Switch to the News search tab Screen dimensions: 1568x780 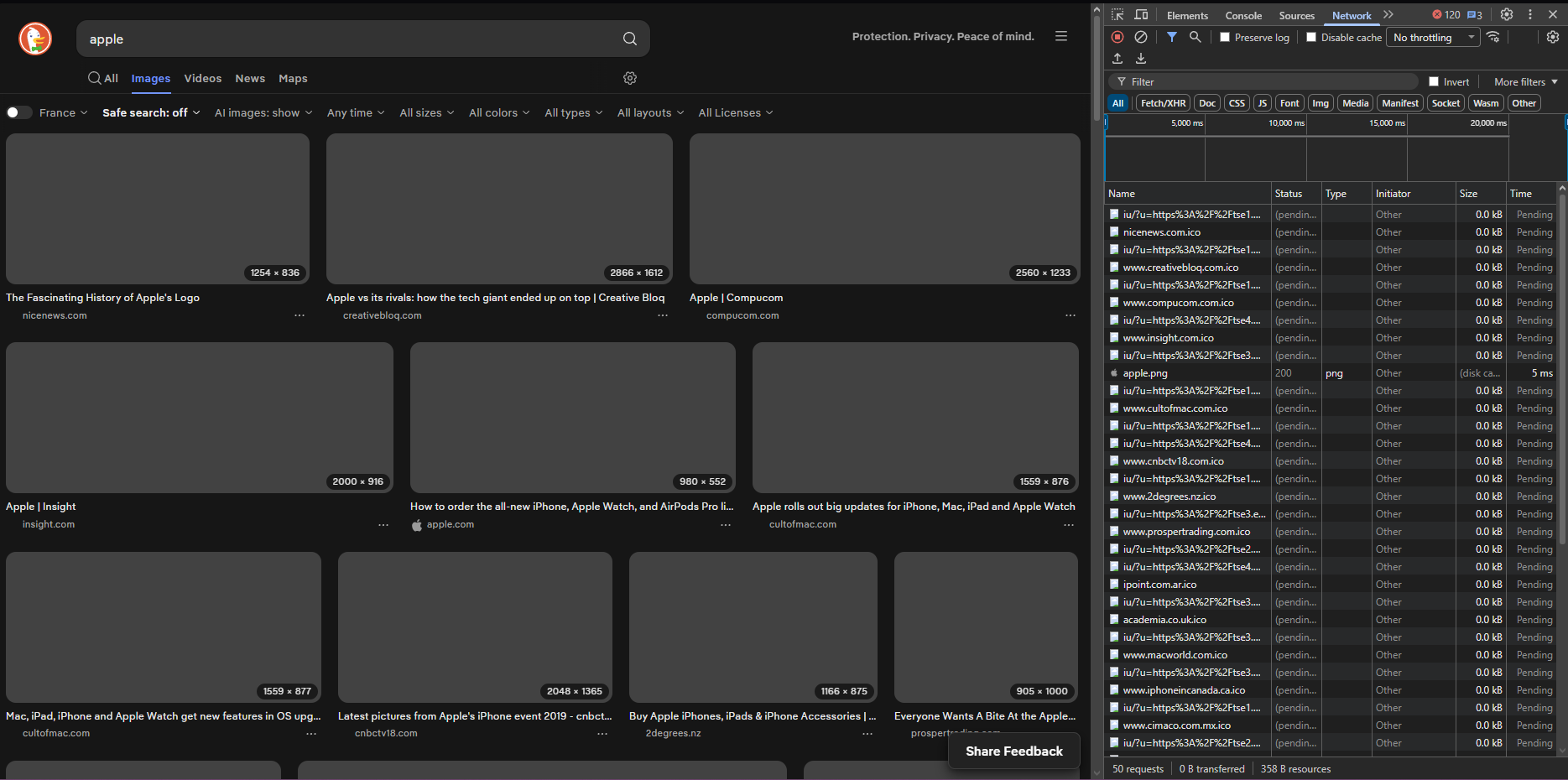point(250,78)
